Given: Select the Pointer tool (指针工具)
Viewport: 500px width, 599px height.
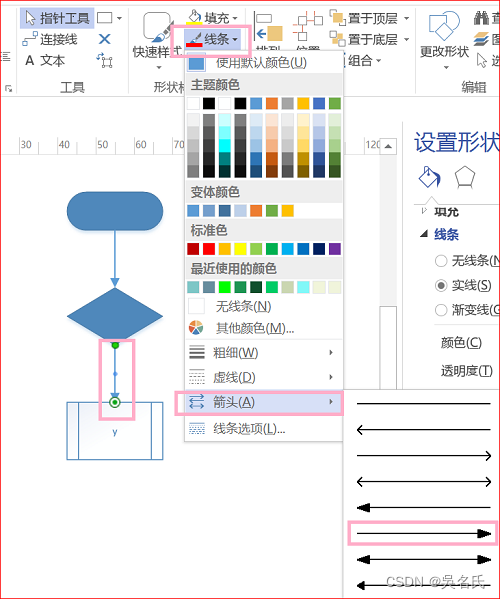Looking at the screenshot, I should (x=57, y=18).
